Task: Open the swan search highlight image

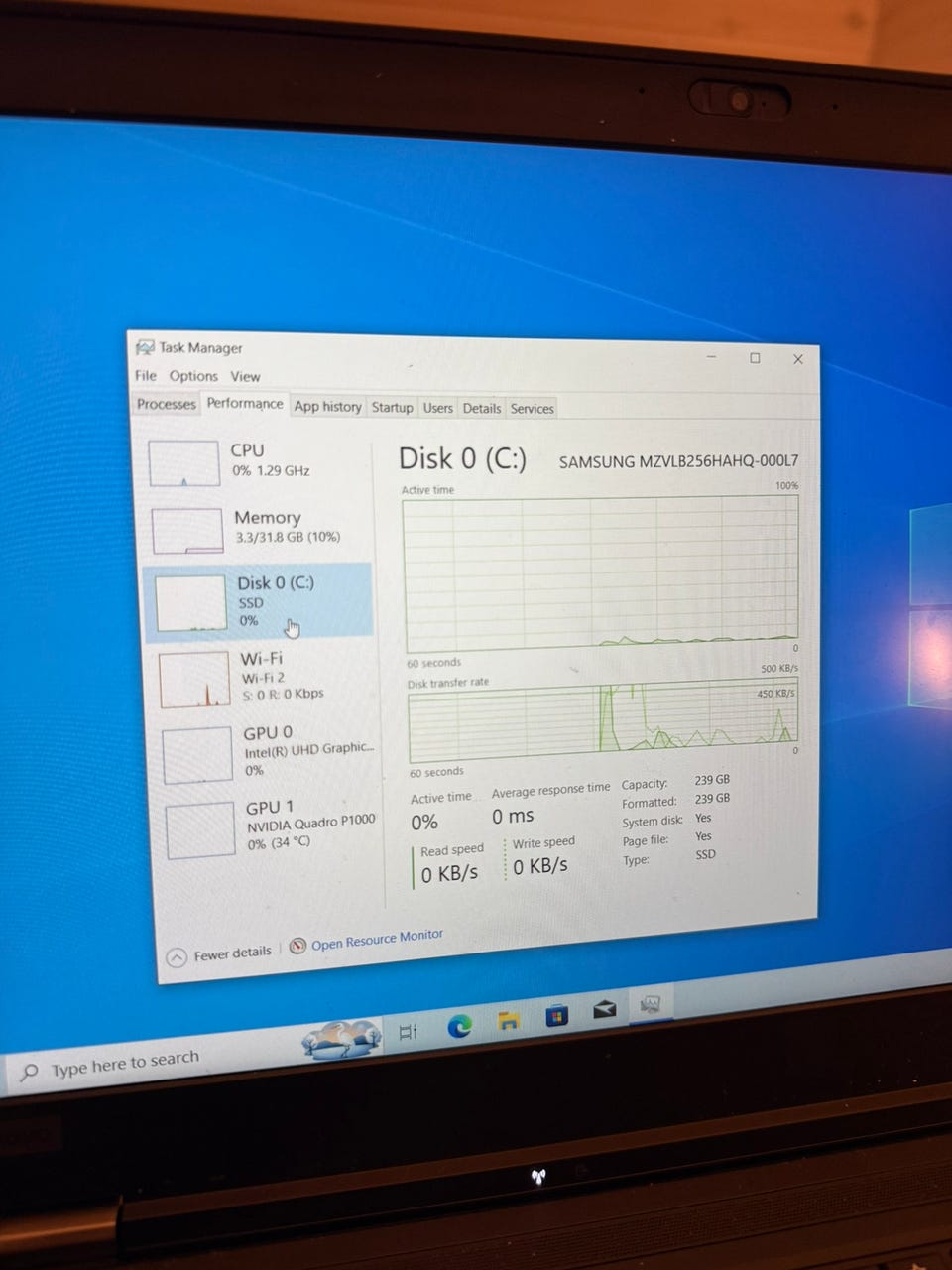Action: pyautogui.click(x=341, y=1038)
